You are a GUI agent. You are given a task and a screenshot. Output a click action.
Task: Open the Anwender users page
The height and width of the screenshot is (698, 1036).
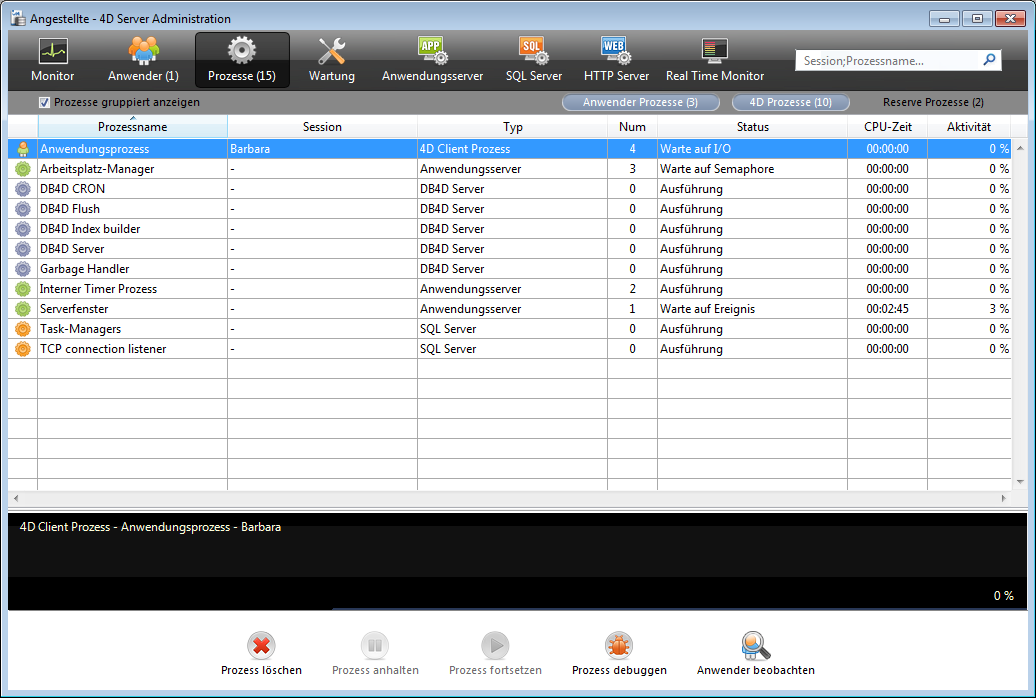[x=143, y=51]
